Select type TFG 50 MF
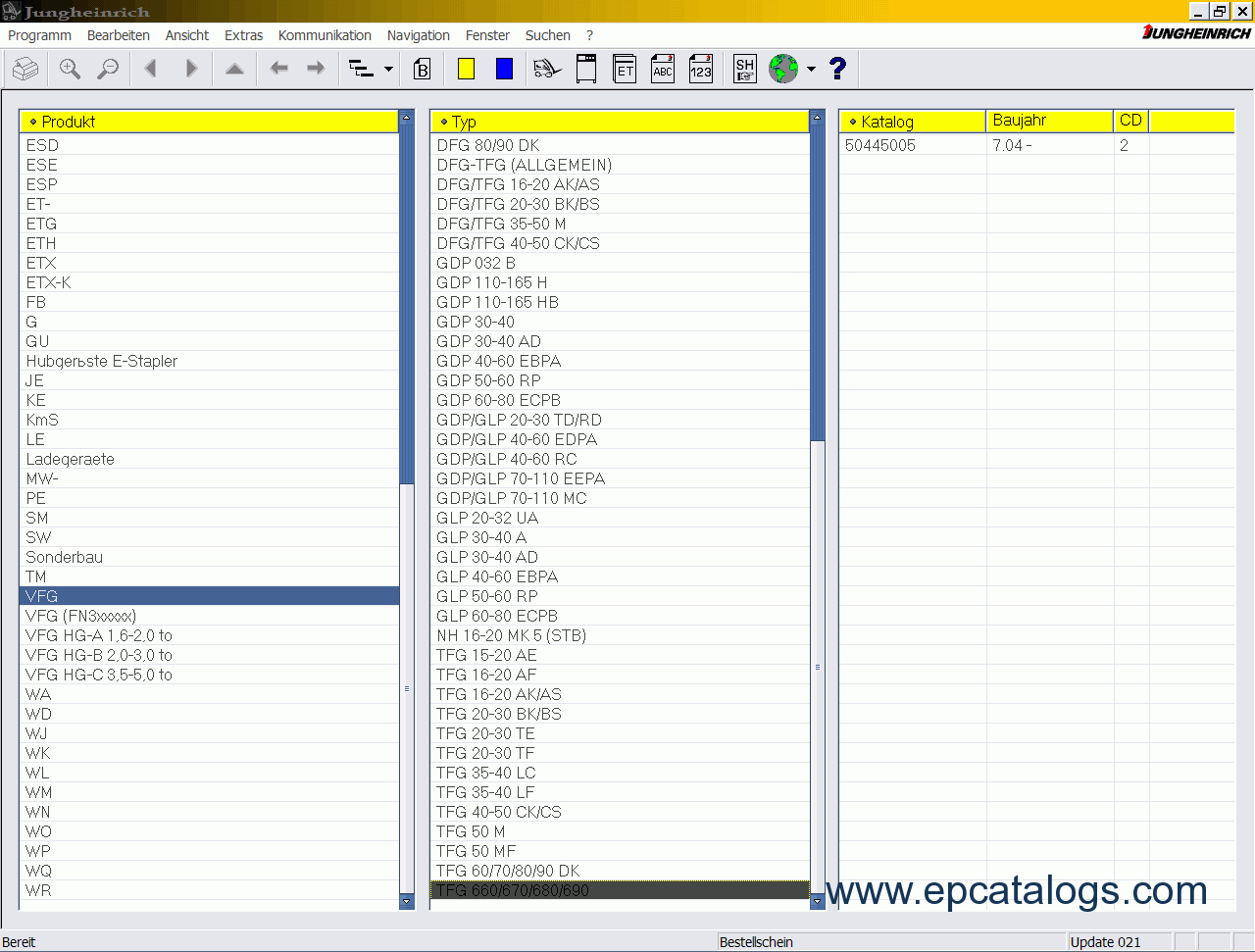Screen dimensions: 1255x952 coord(620,851)
